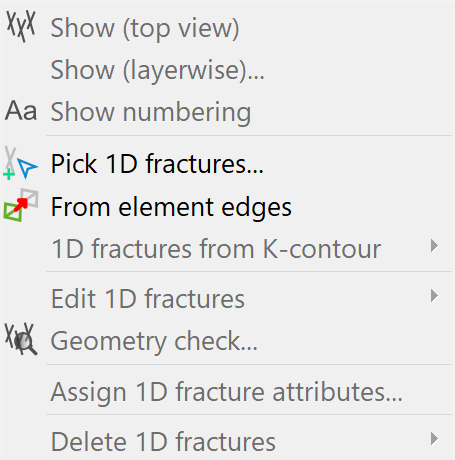The width and height of the screenshot is (455, 460).
Task: Click the red arrow on element edges icon
Action: (21, 204)
